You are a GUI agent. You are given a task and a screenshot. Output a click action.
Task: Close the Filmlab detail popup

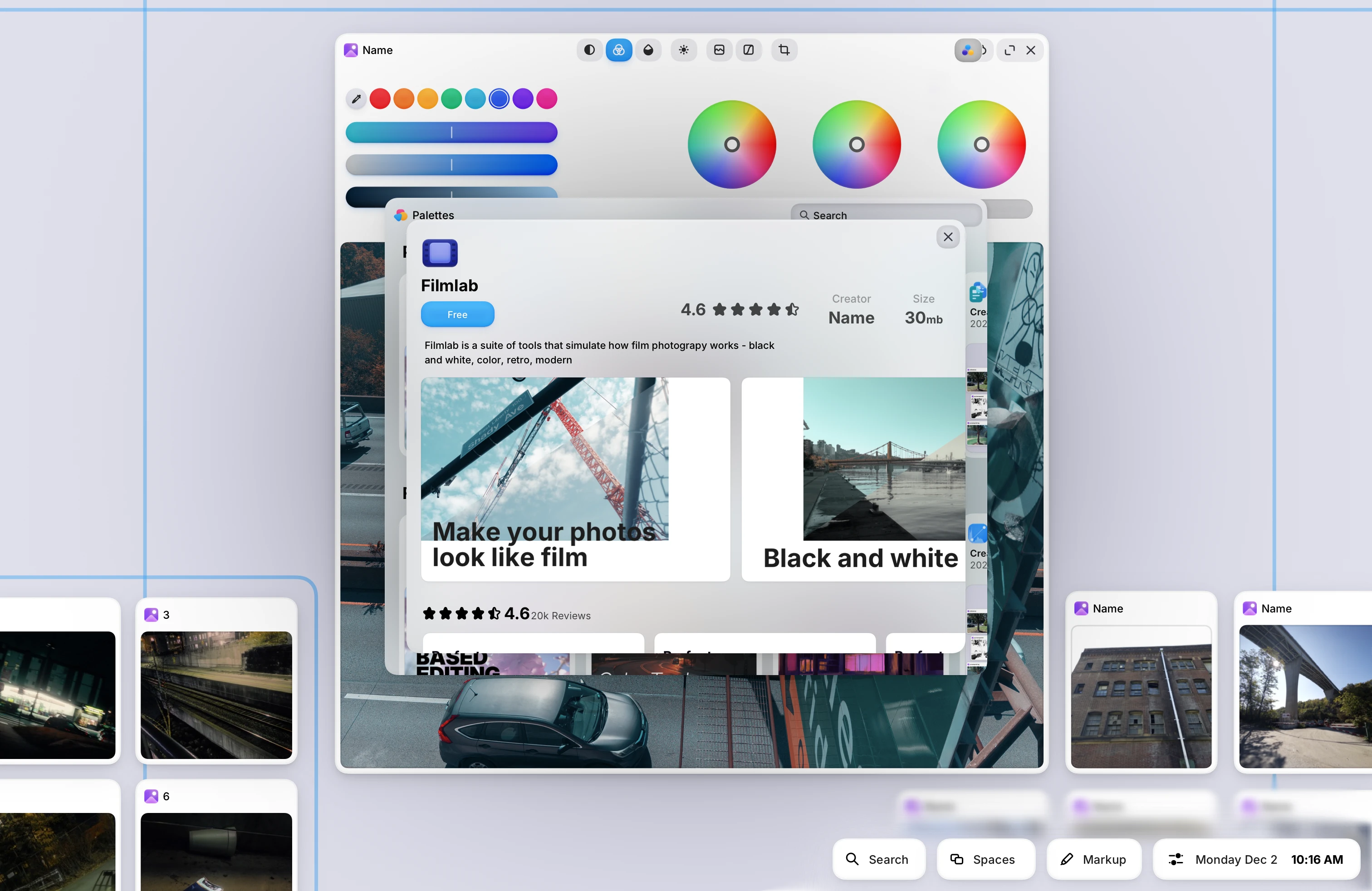click(x=948, y=237)
